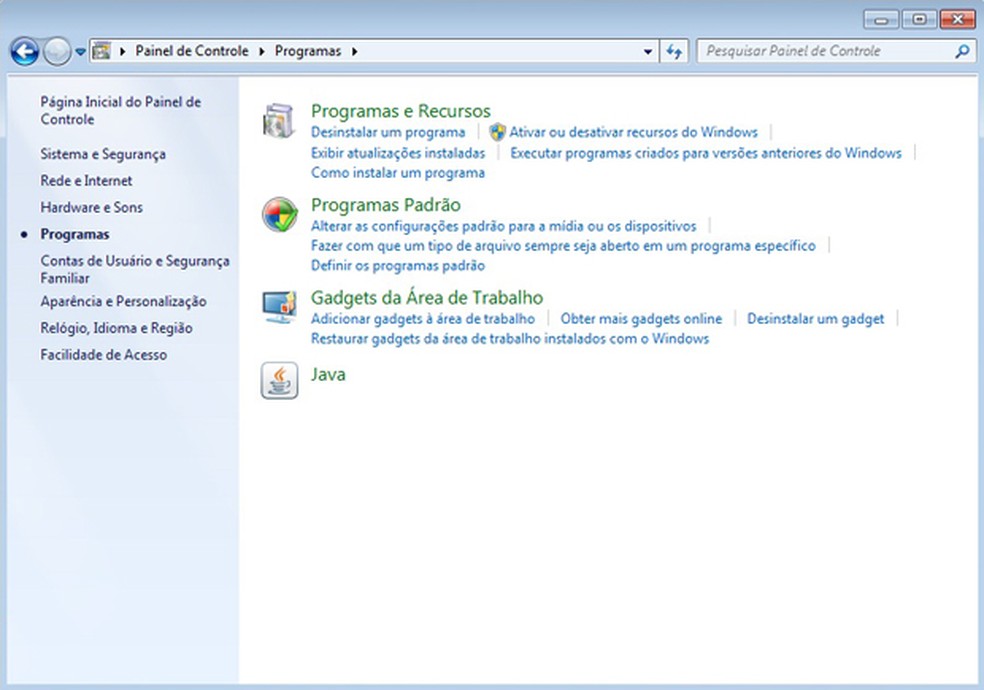Click the Pesquisar Painel de Controle search field
Image resolution: width=984 pixels, height=690 pixels.
point(820,51)
